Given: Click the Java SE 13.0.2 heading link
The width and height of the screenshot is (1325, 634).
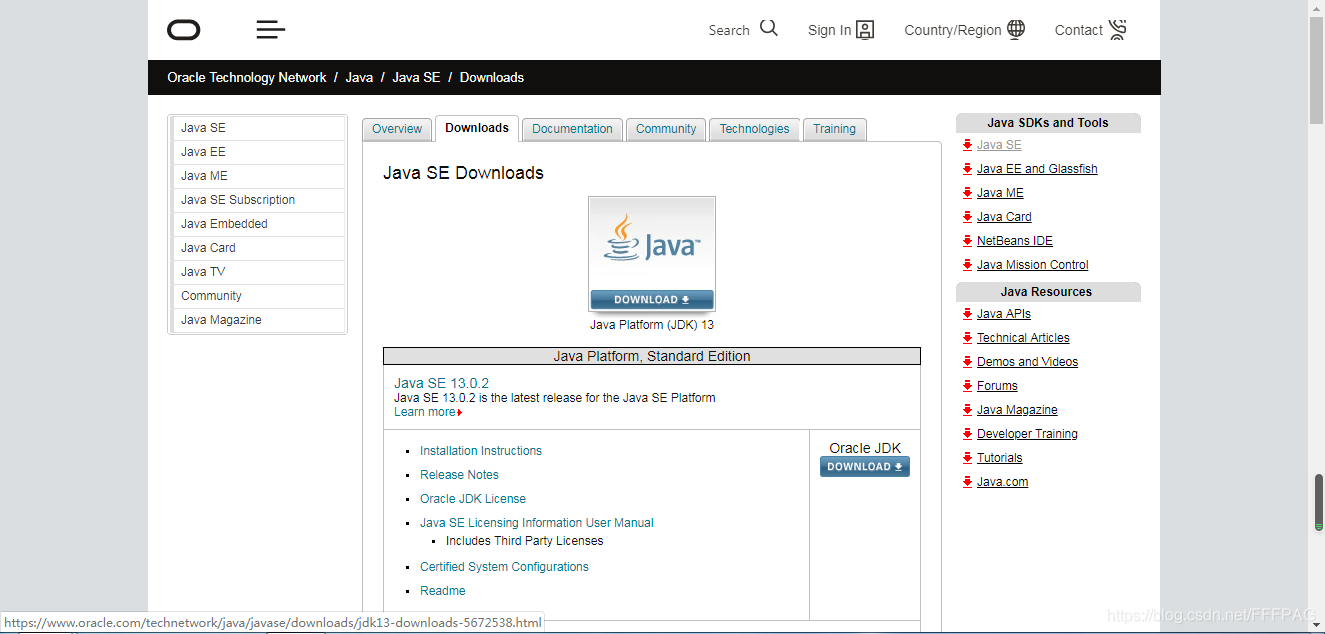Looking at the screenshot, I should [441, 383].
